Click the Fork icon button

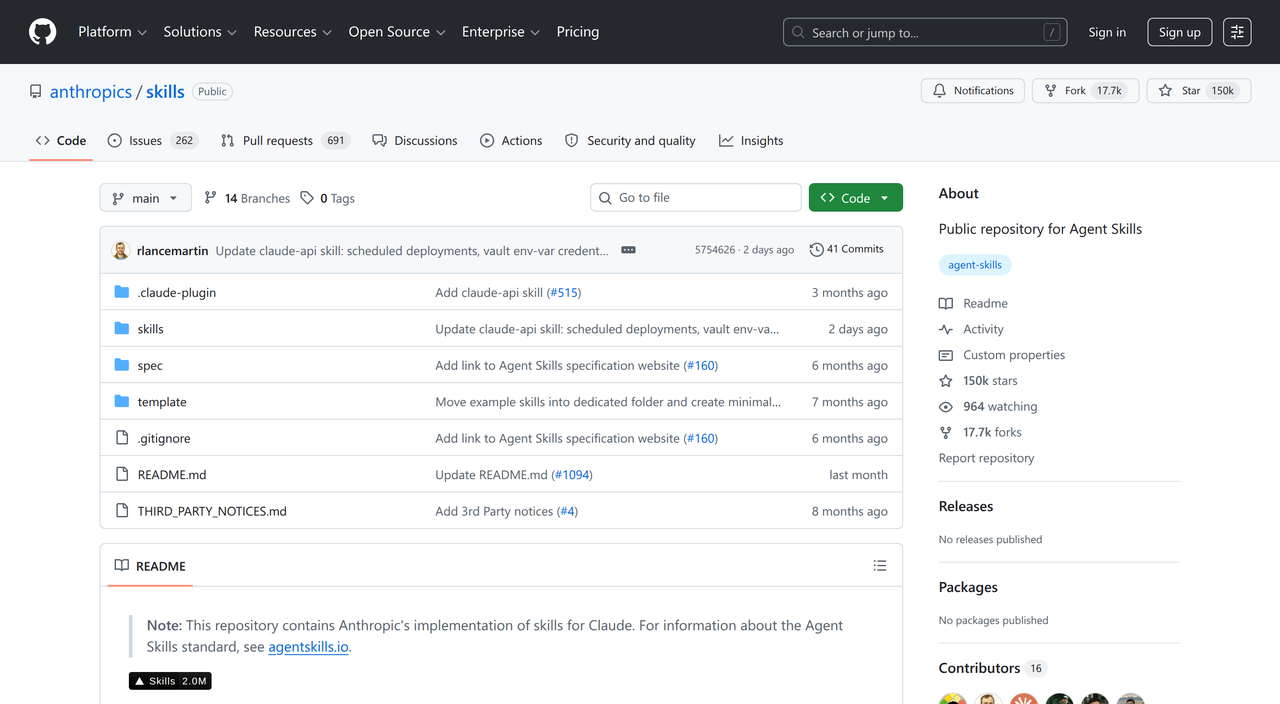[x=1050, y=91]
